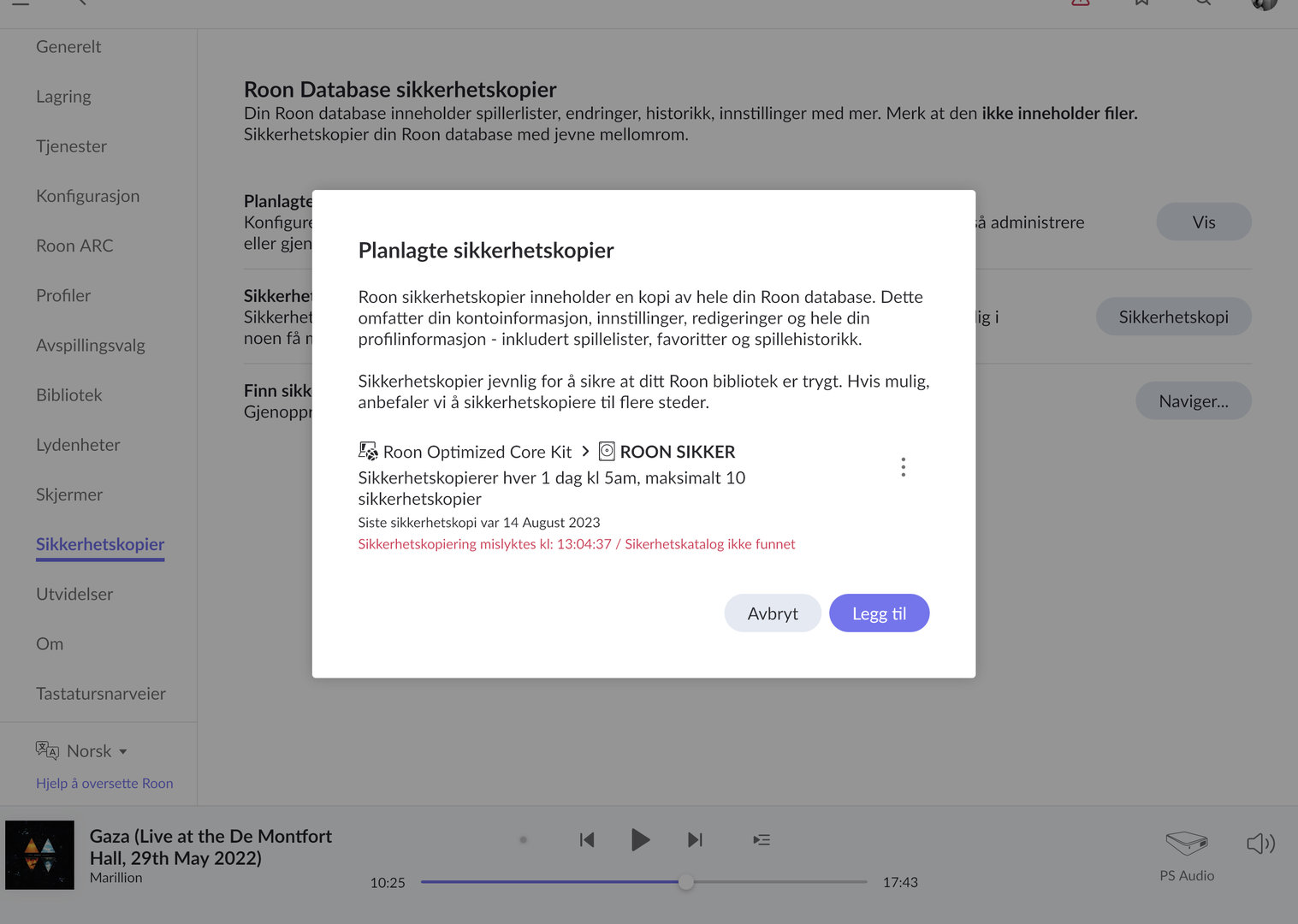
Task: Click the Naviger... button
Action: 1194,400
